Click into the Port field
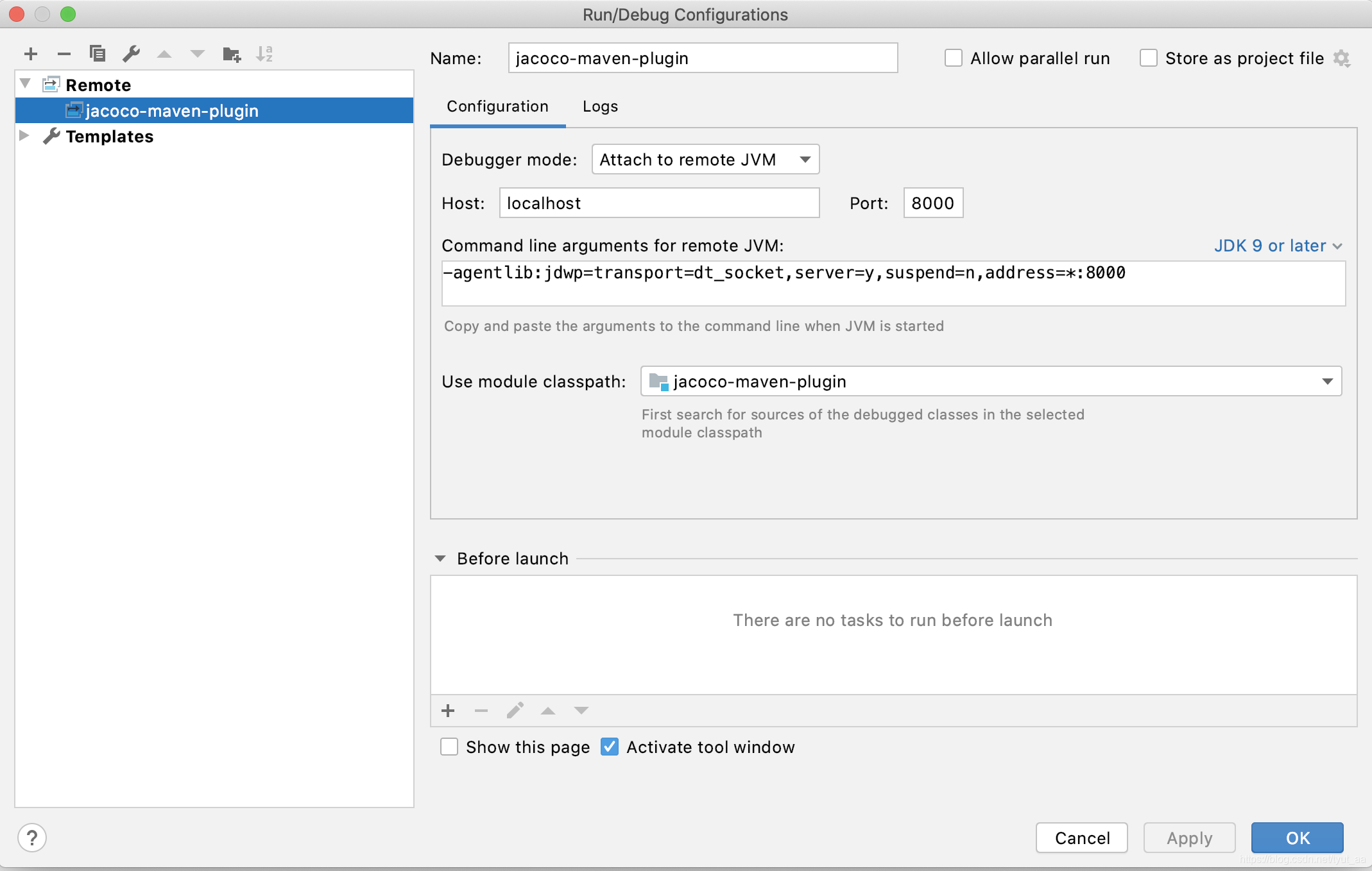Screen dimensions: 1372x871 tap(932, 203)
